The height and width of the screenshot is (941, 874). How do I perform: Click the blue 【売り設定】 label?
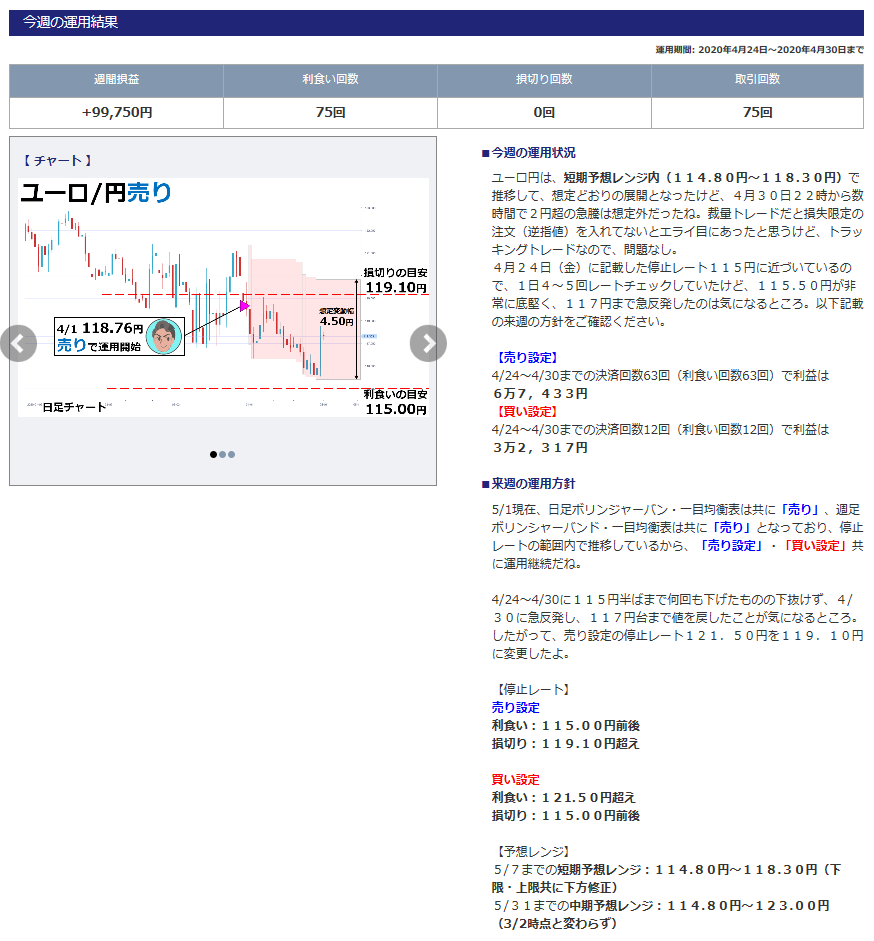click(x=525, y=358)
